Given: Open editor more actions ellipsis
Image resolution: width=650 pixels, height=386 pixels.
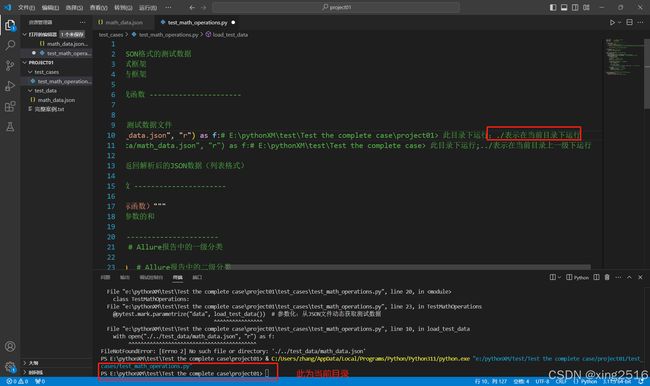Looking at the screenshot, I should click(x=640, y=22).
